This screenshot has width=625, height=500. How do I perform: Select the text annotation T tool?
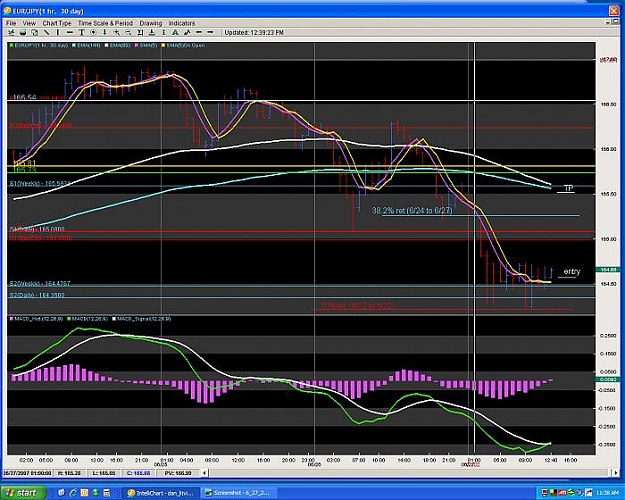point(82,32)
